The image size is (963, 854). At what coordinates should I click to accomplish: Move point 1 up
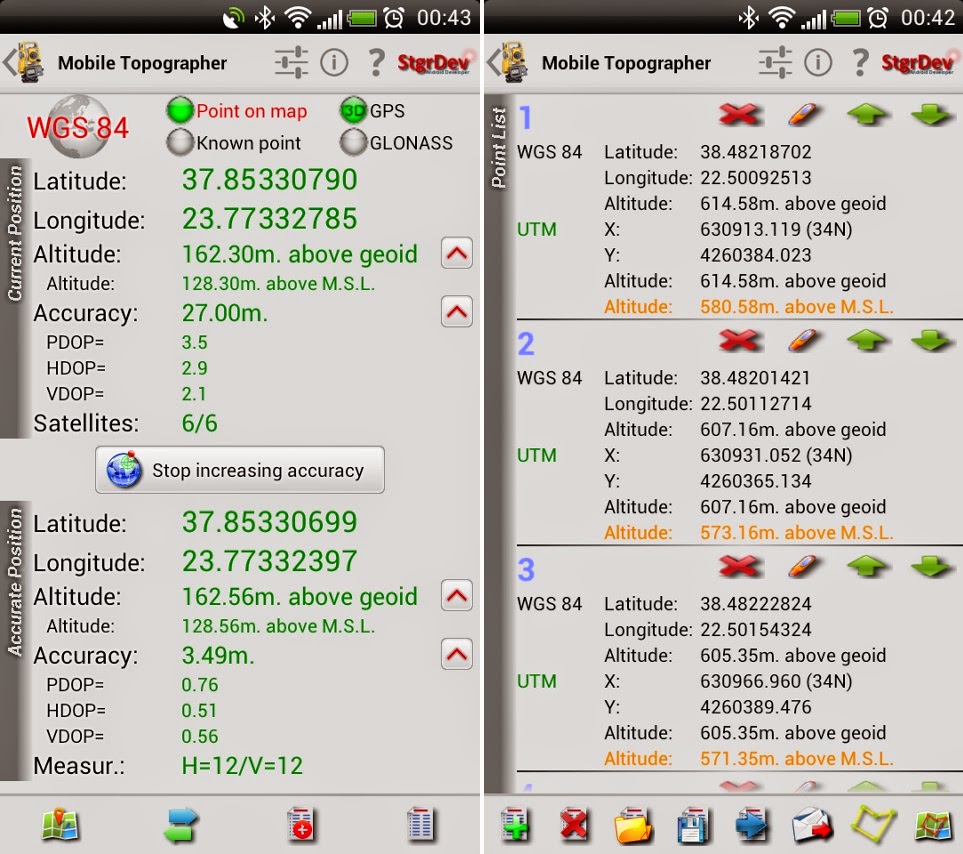tap(867, 114)
